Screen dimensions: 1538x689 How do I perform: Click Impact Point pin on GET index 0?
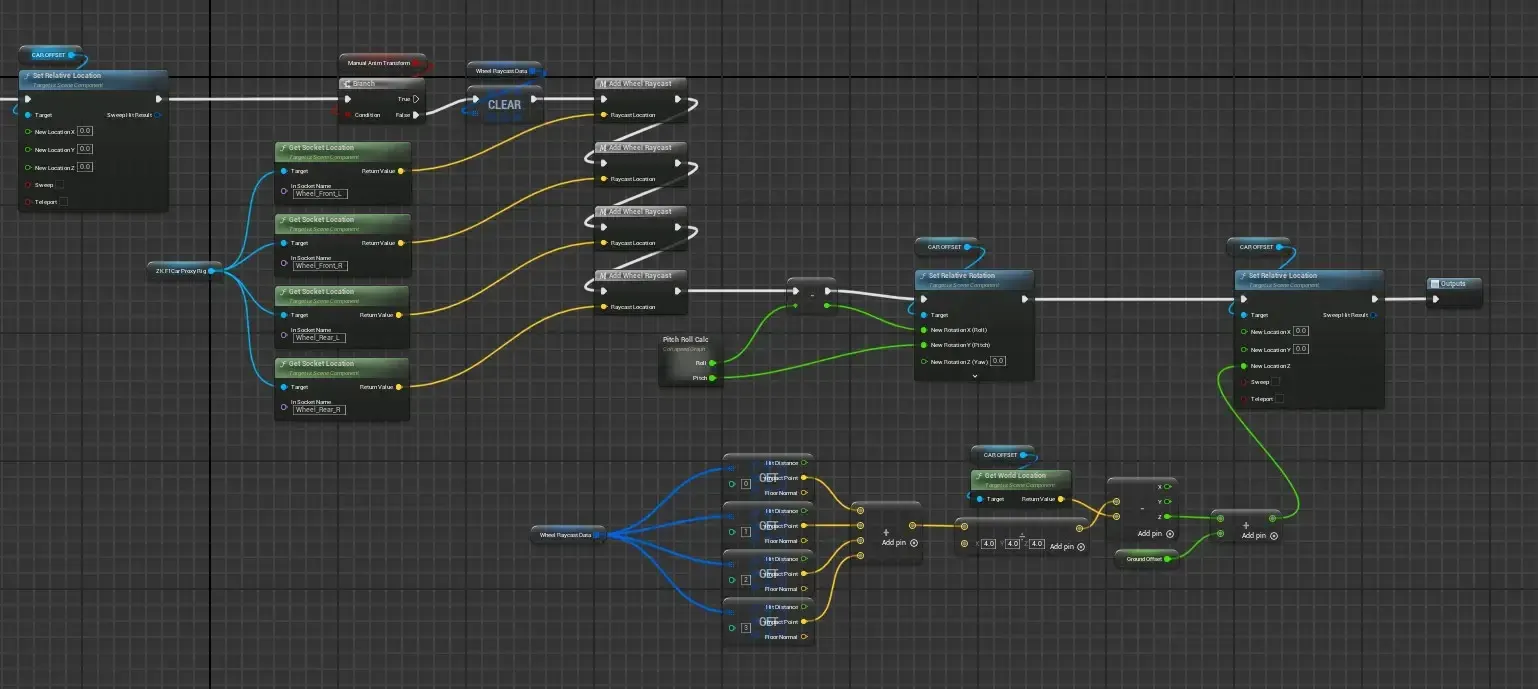[805, 478]
